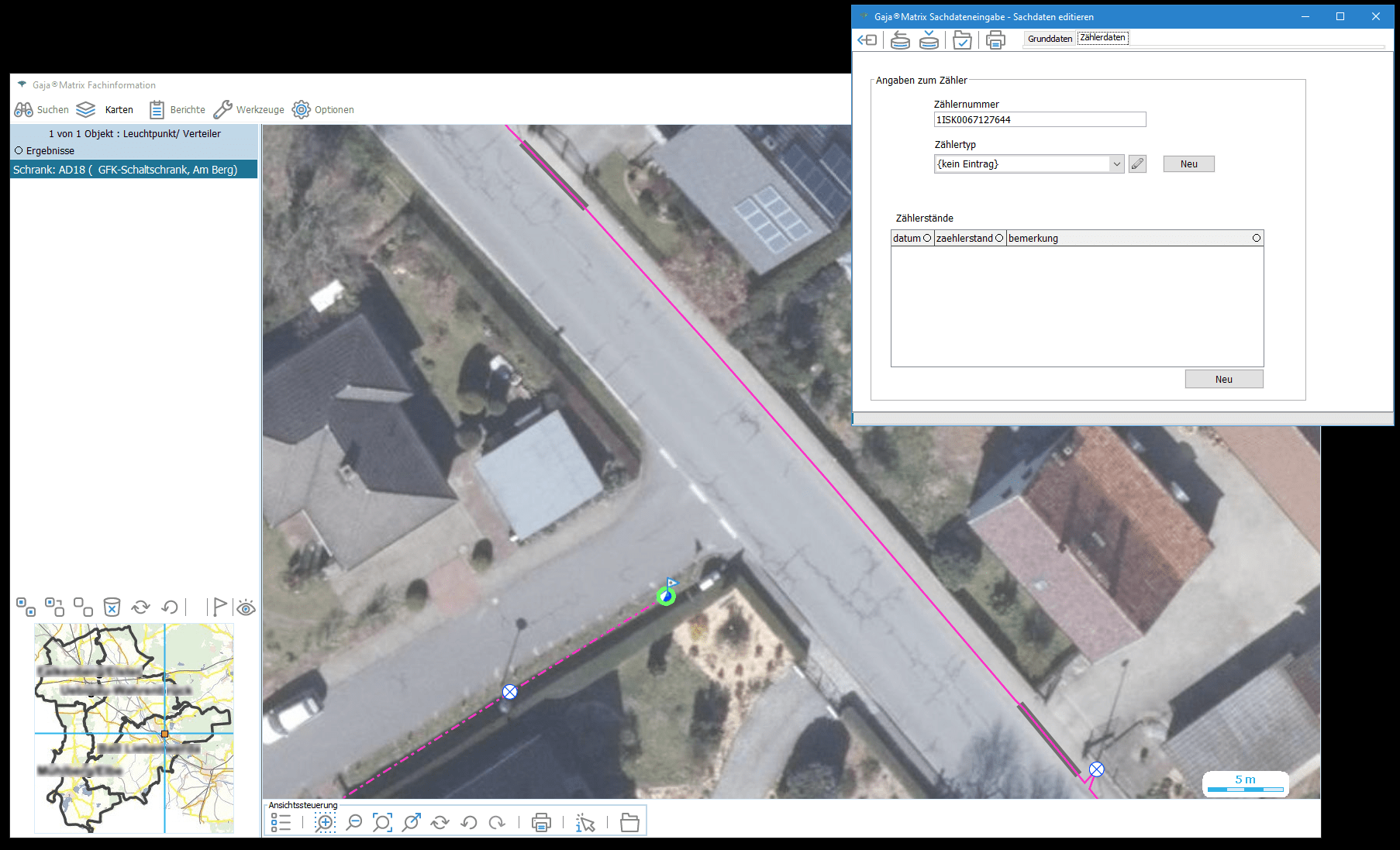Click the print icon in Sachdaten toolbar
Viewport: 1400px width, 850px height.
coord(995,40)
